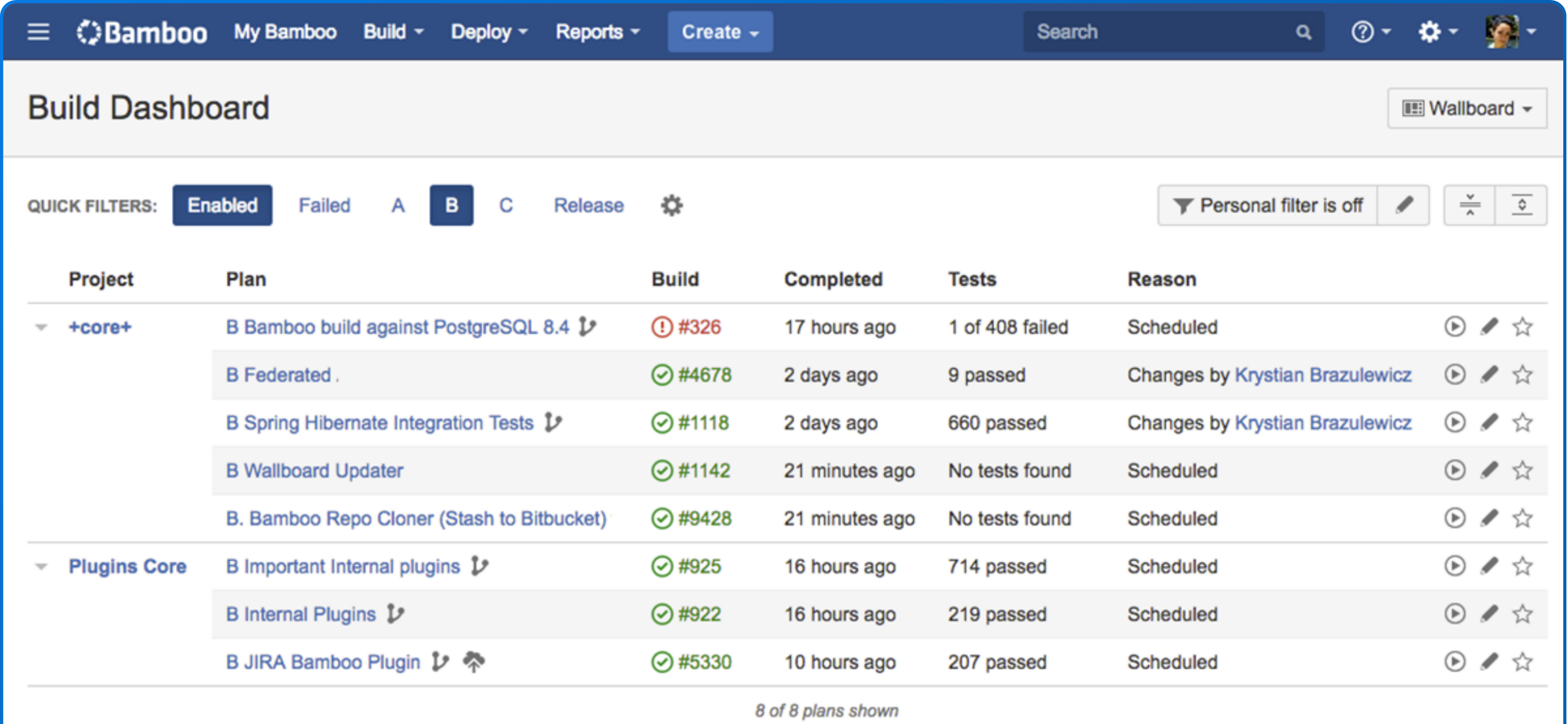Favourite the Important Internal plugins plan
Image resolution: width=1568 pixels, height=724 pixels.
point(1522,566)
